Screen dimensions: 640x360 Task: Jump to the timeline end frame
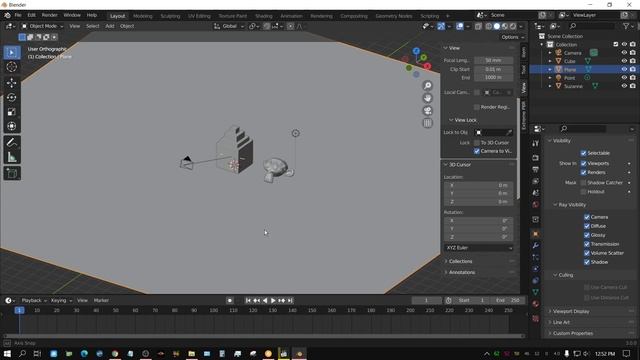[x=290, y=300]
